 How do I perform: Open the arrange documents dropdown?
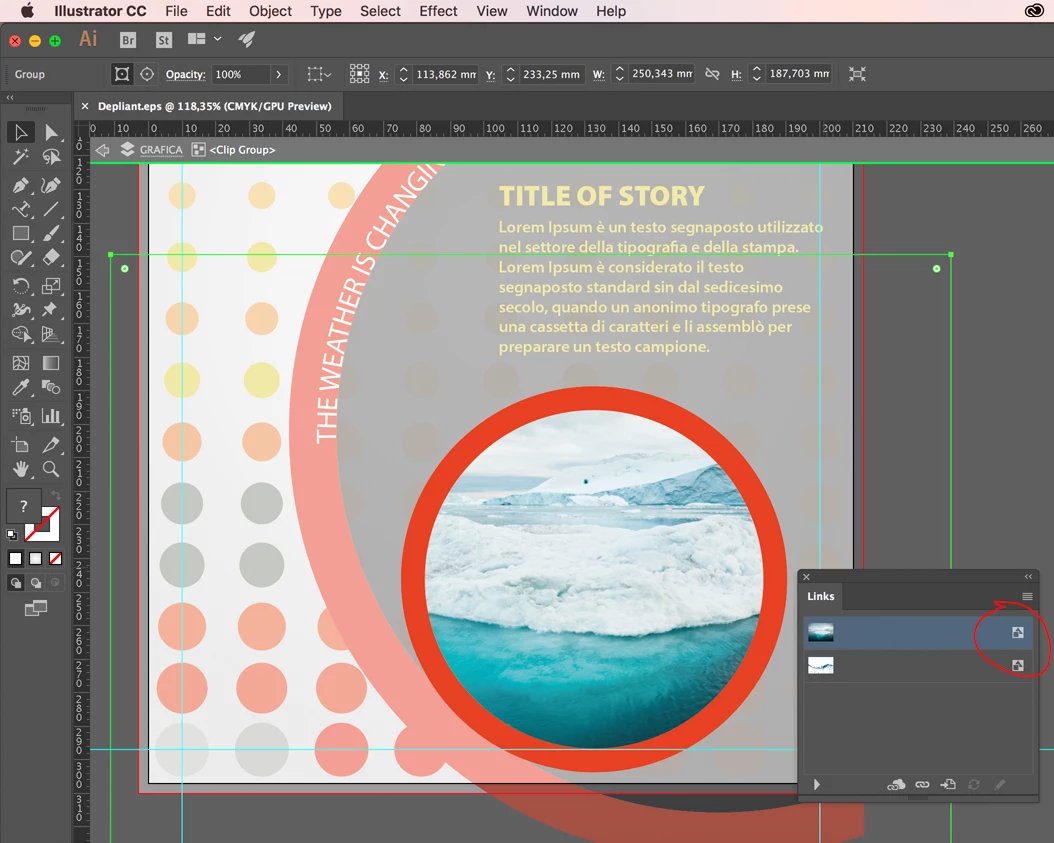[204, 39]
